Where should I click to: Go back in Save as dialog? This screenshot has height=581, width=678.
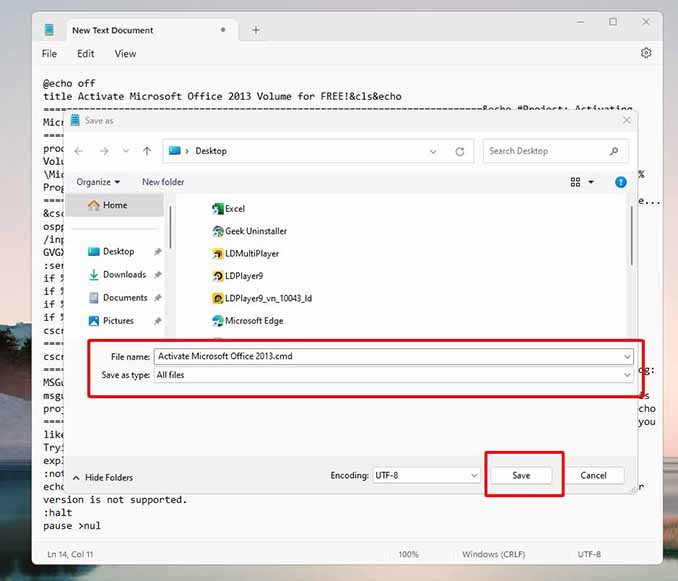(79, 151)
